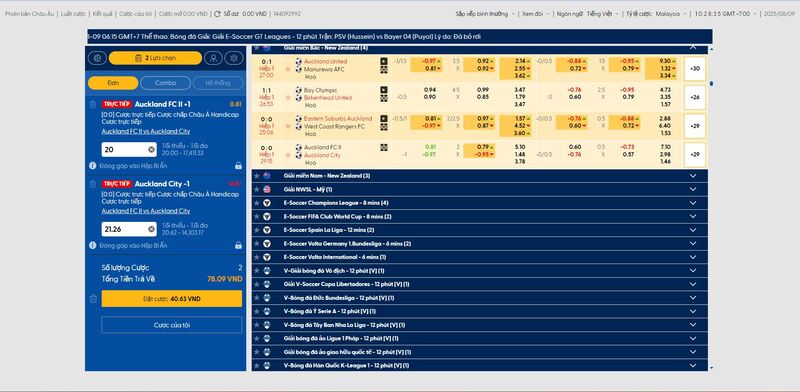800x392 pixels.
Task: Open Auckland FC II vs Auckland City link in first bet
Action: [145, 131]
